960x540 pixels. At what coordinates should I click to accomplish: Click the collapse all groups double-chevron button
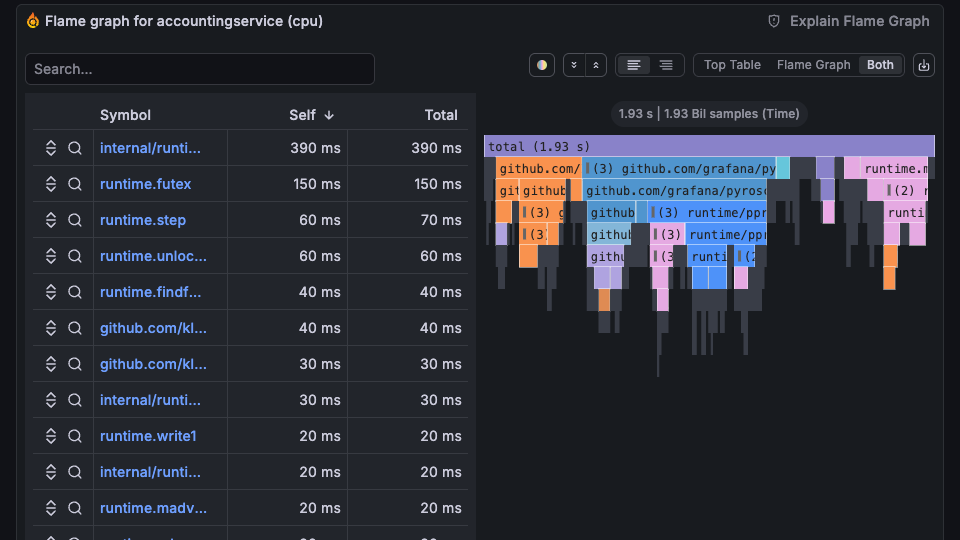[x=574, y=65]
